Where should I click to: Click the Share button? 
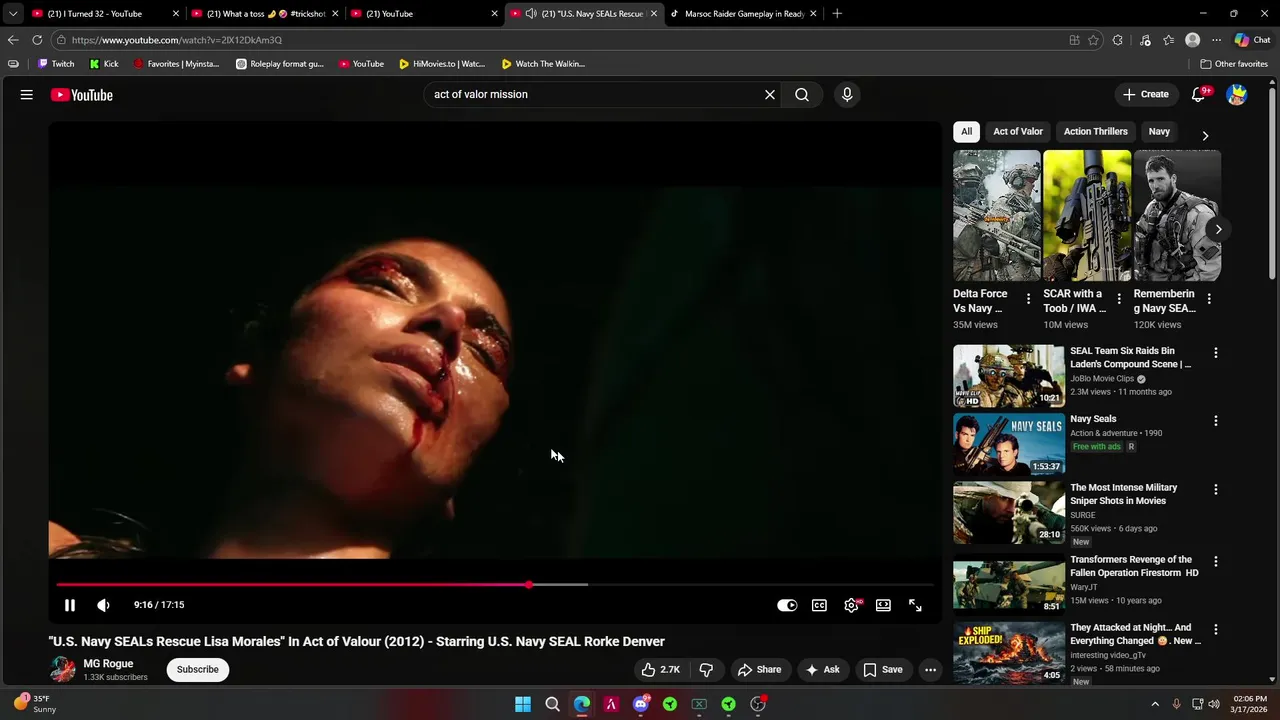(x=759, y=670)
